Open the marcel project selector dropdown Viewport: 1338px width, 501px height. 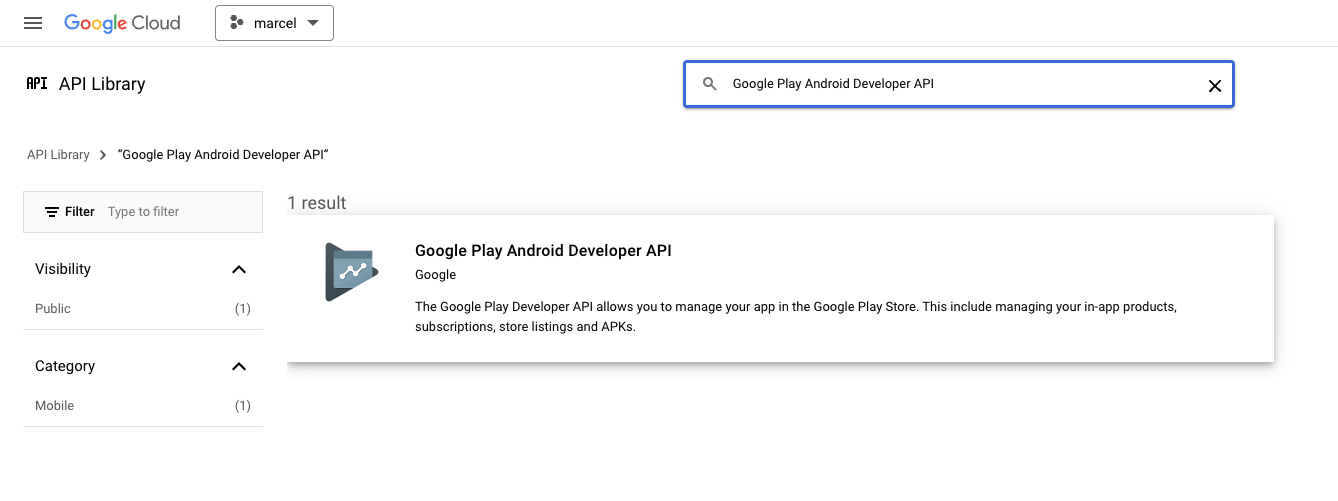(x=274, y=23)
